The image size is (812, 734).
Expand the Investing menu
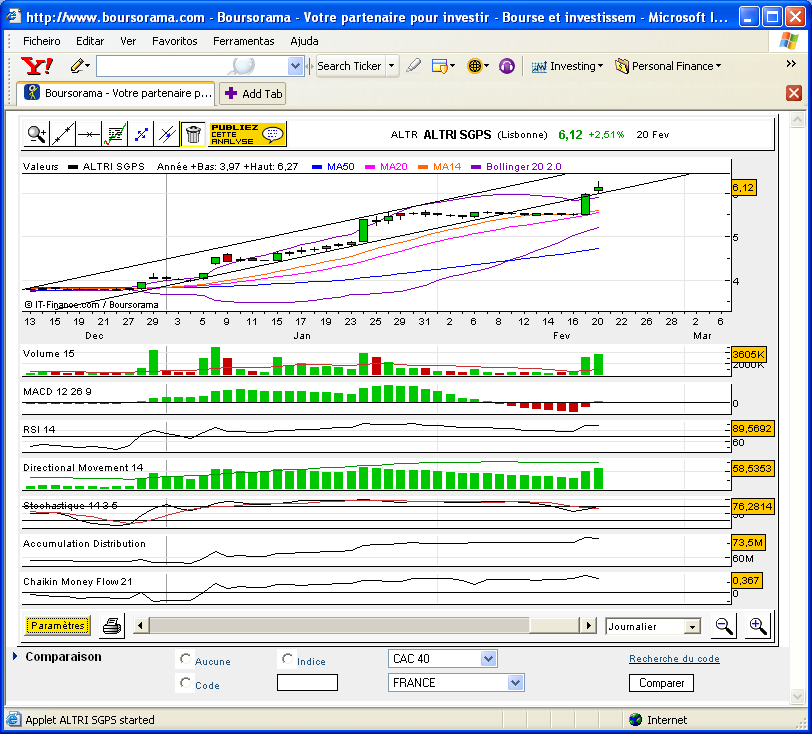(567, 66)
